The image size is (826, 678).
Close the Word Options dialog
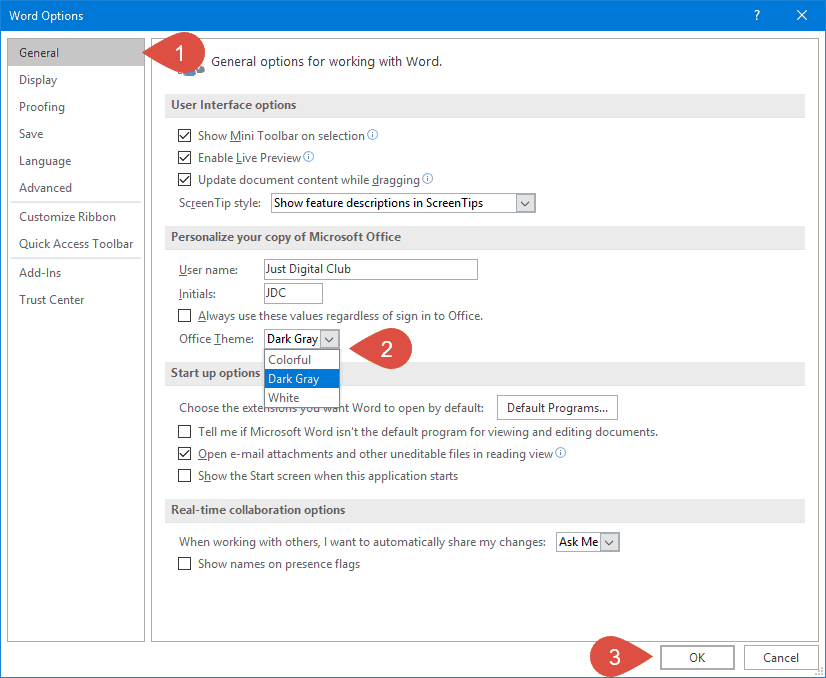pos(802,15)
